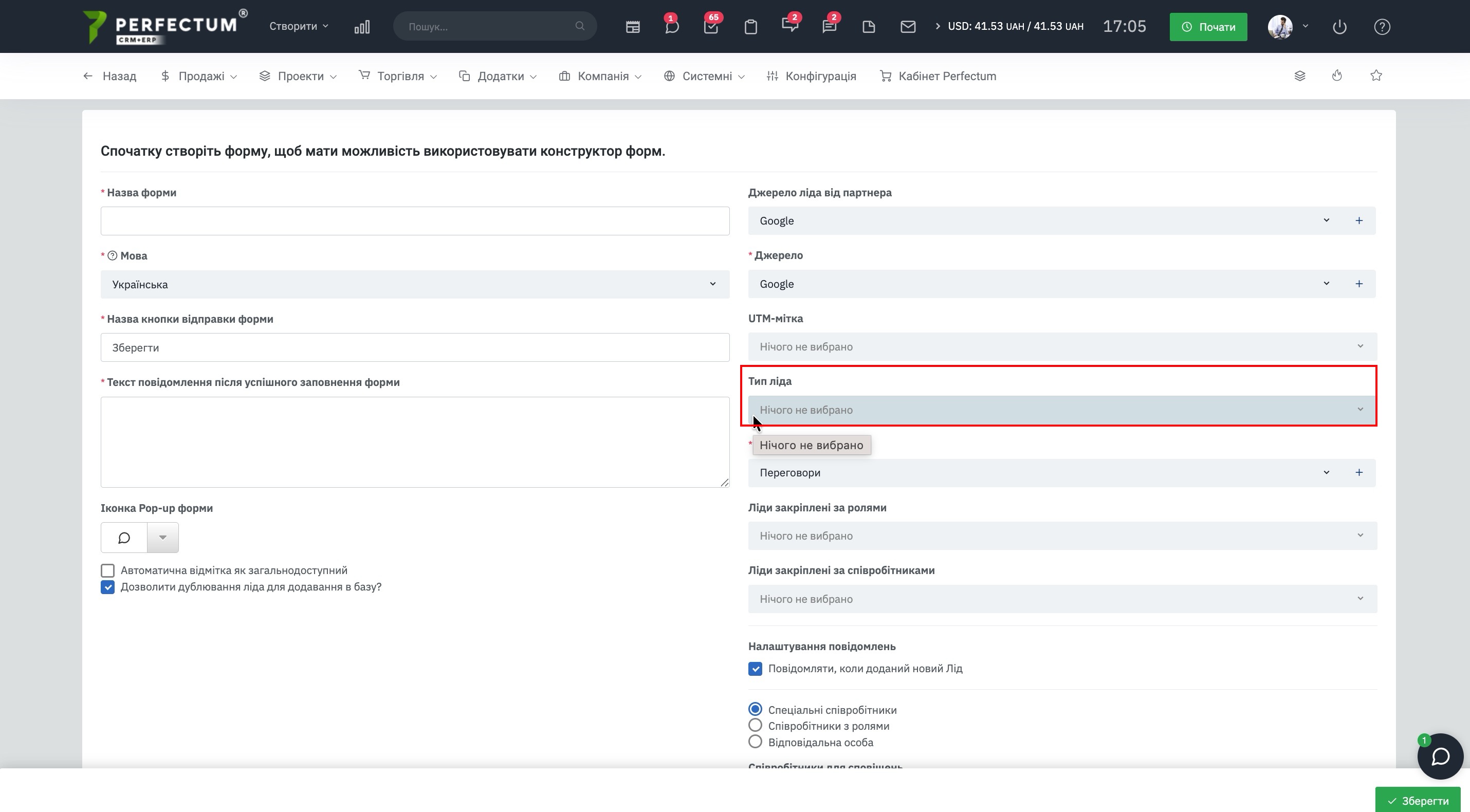Click the power logout icon
The image size is (1470, 812).
[1339, 27]
